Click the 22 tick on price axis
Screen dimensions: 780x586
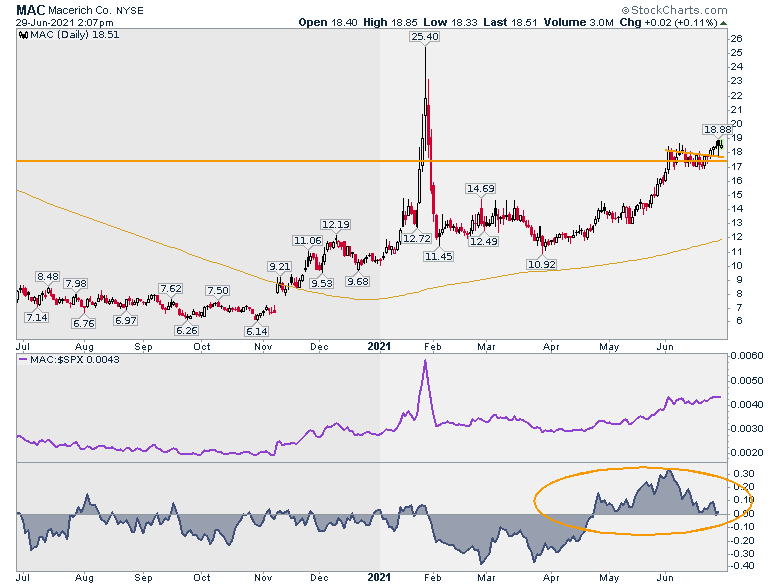click(x=737, y=96)
